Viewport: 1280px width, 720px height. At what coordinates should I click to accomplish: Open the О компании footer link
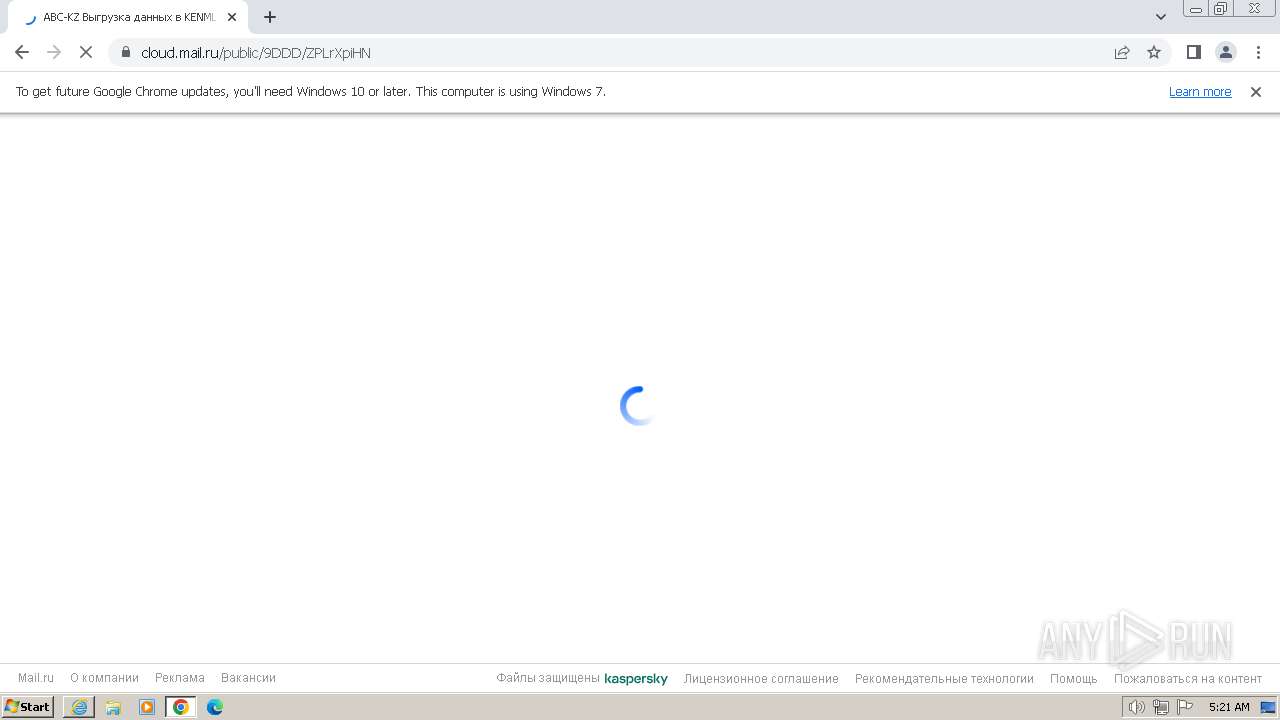pos(104,678)
